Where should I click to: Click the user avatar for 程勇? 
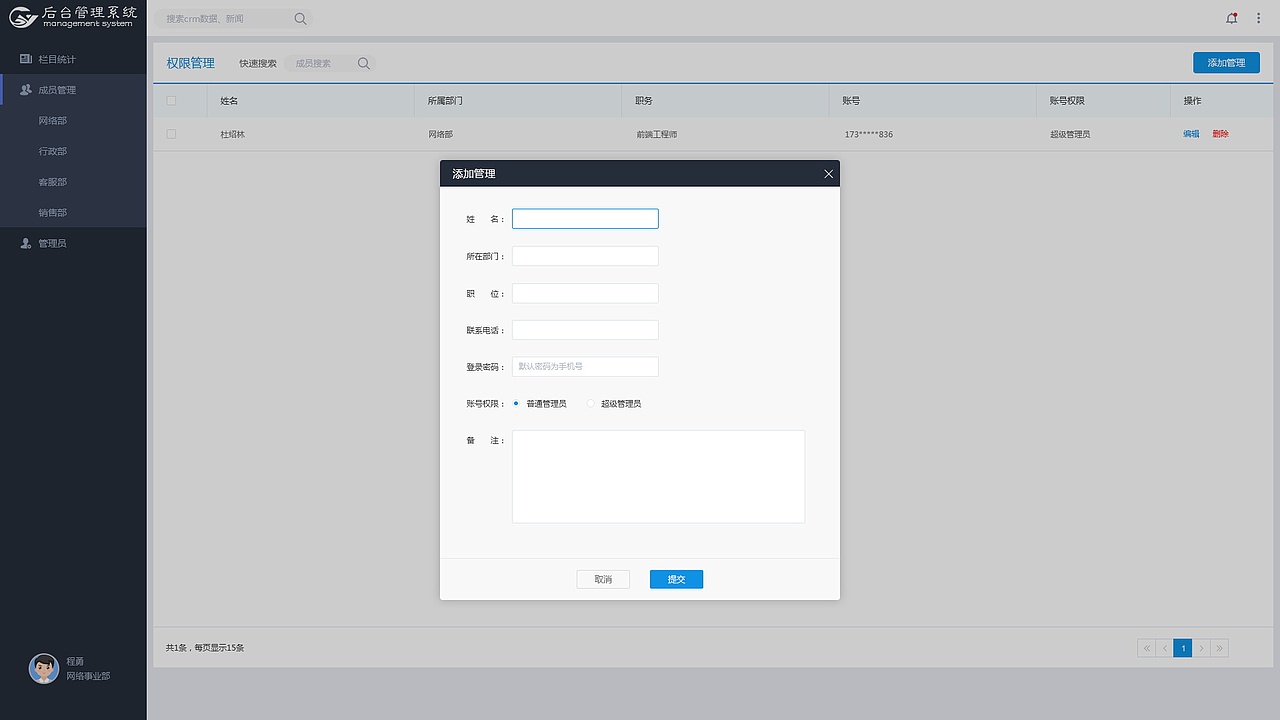point(44,669)
